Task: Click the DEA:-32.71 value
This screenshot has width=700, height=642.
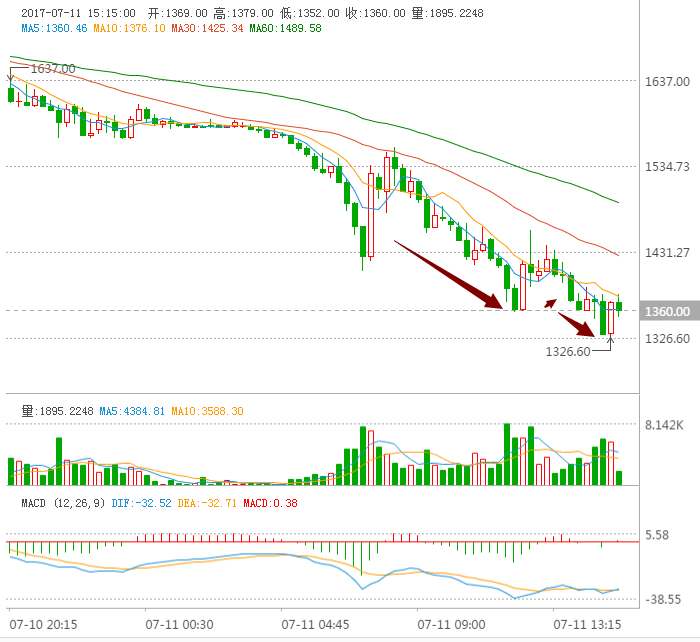Action: click(207, 503)
